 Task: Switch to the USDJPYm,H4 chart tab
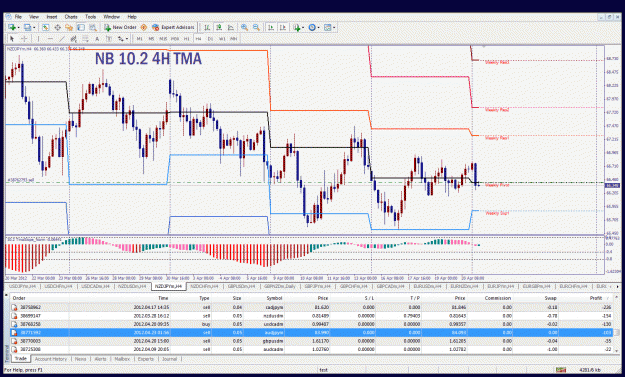click(x=22, y=286)
